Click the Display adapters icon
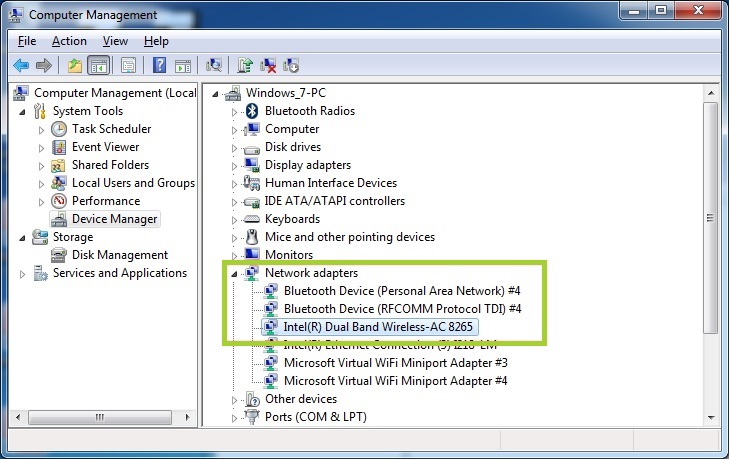The width and height of the screenshot is (729, 459). pyautogui.click(x=252, y=165)
